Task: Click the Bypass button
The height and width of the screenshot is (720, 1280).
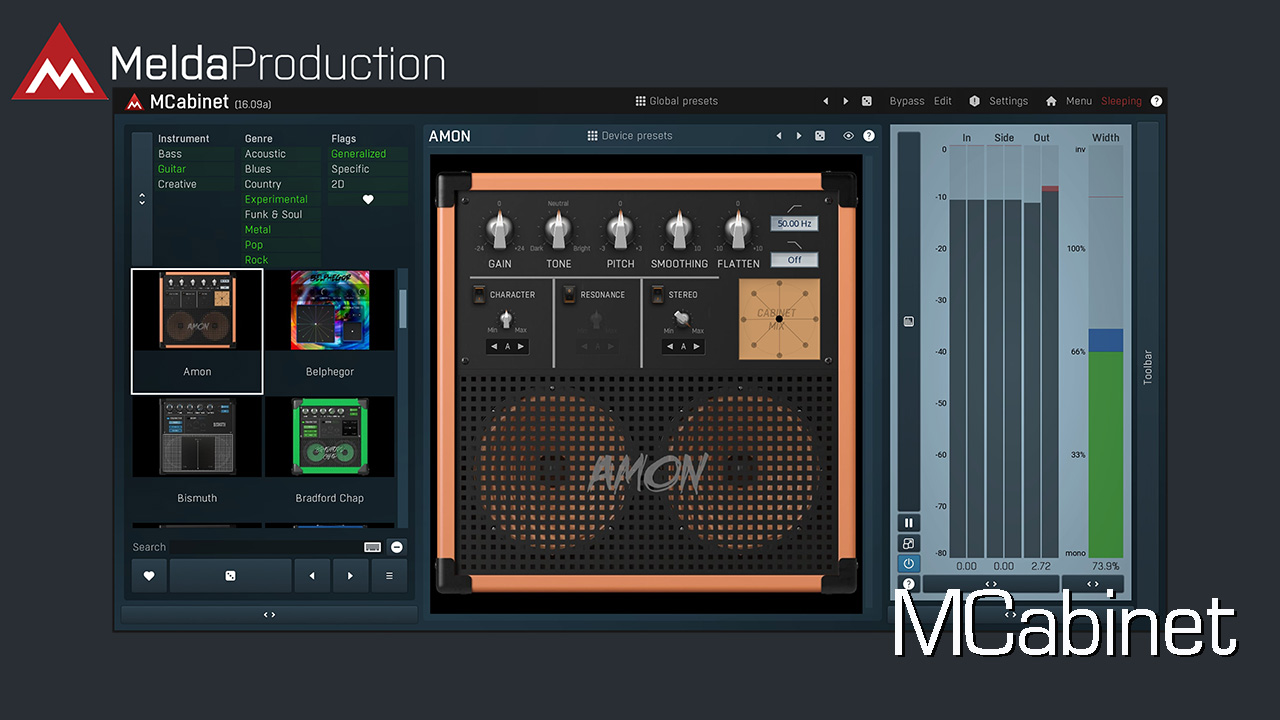Action: point(906,101)
